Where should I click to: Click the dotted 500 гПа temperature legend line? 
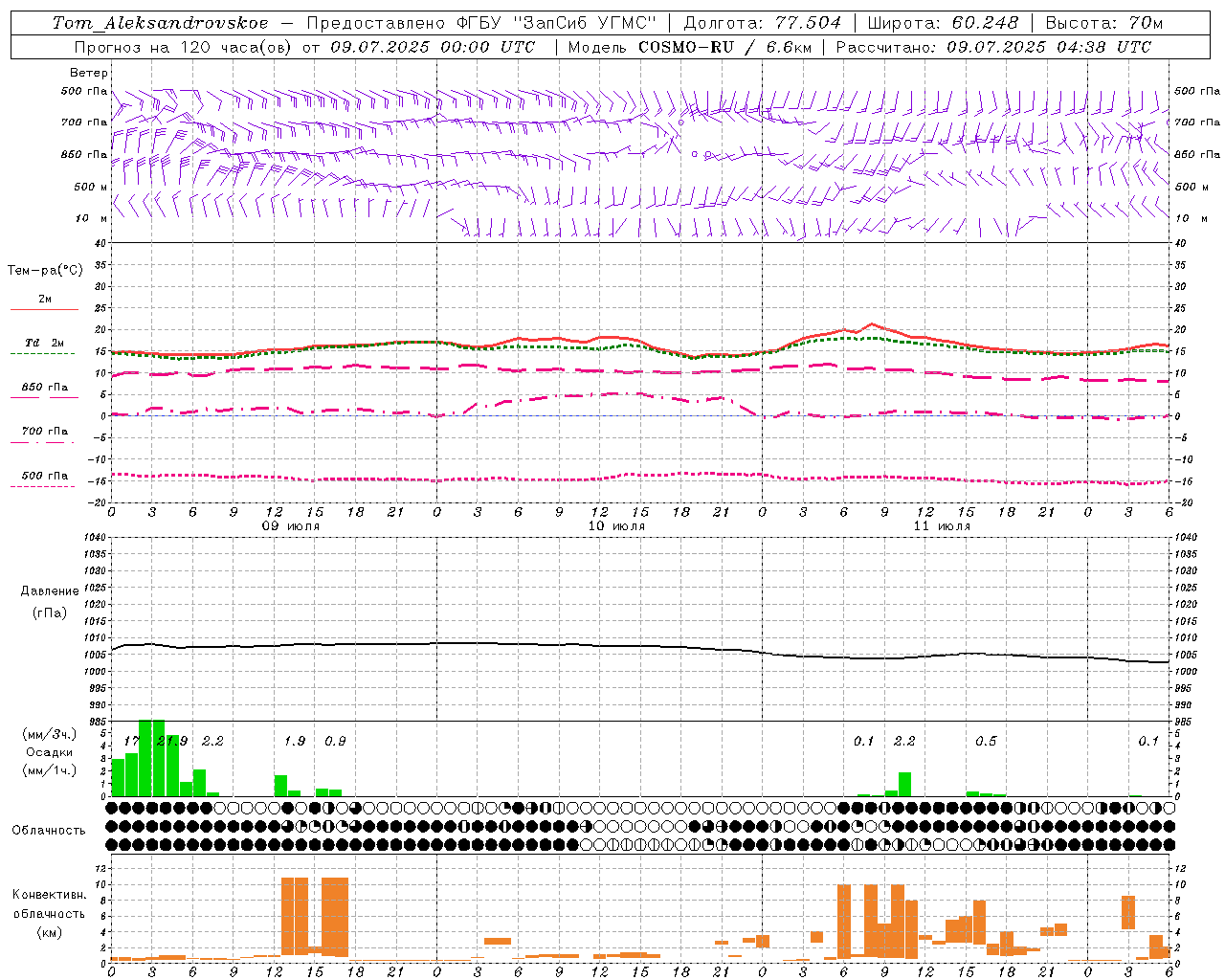(x=42, y=486)
